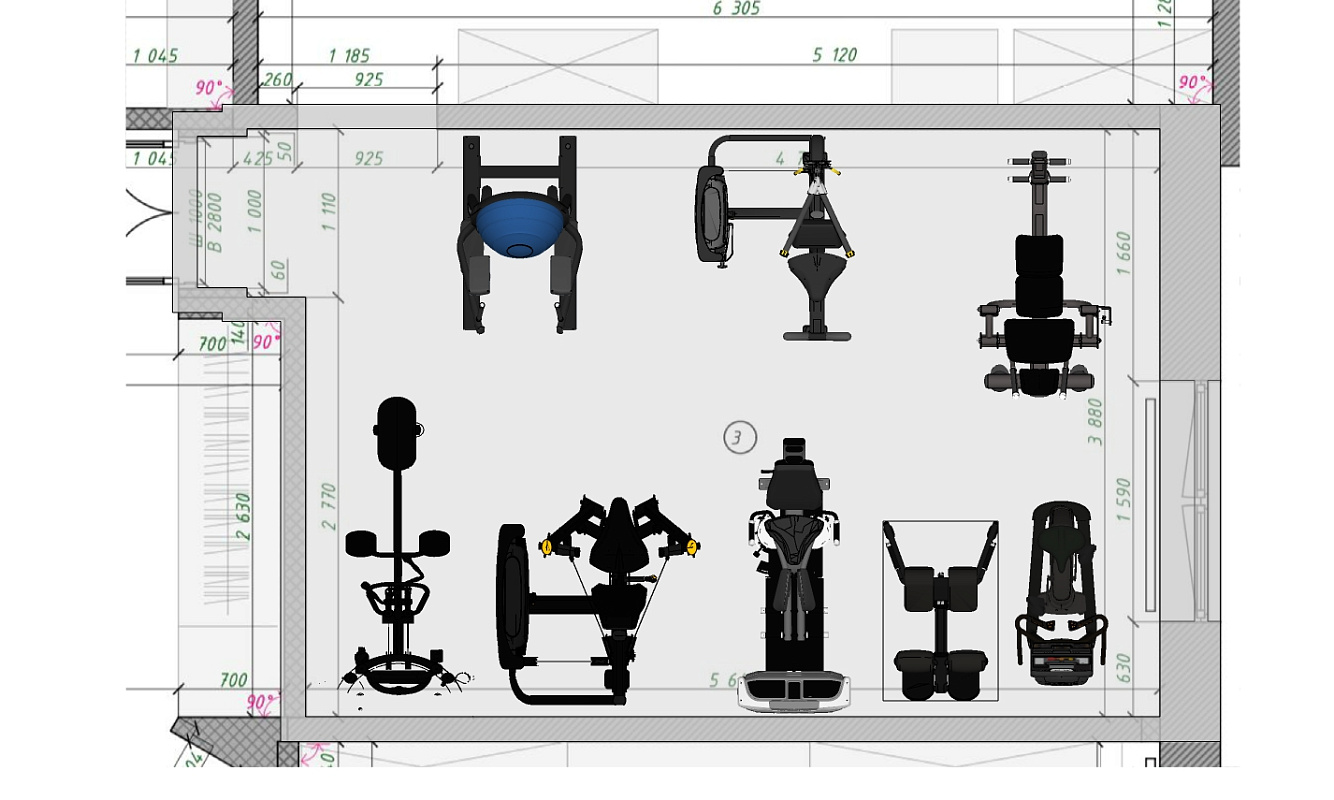Select bottom multi-gym with yellow handles
Viewport: 1334px width, 800px height.
[597, 600]
